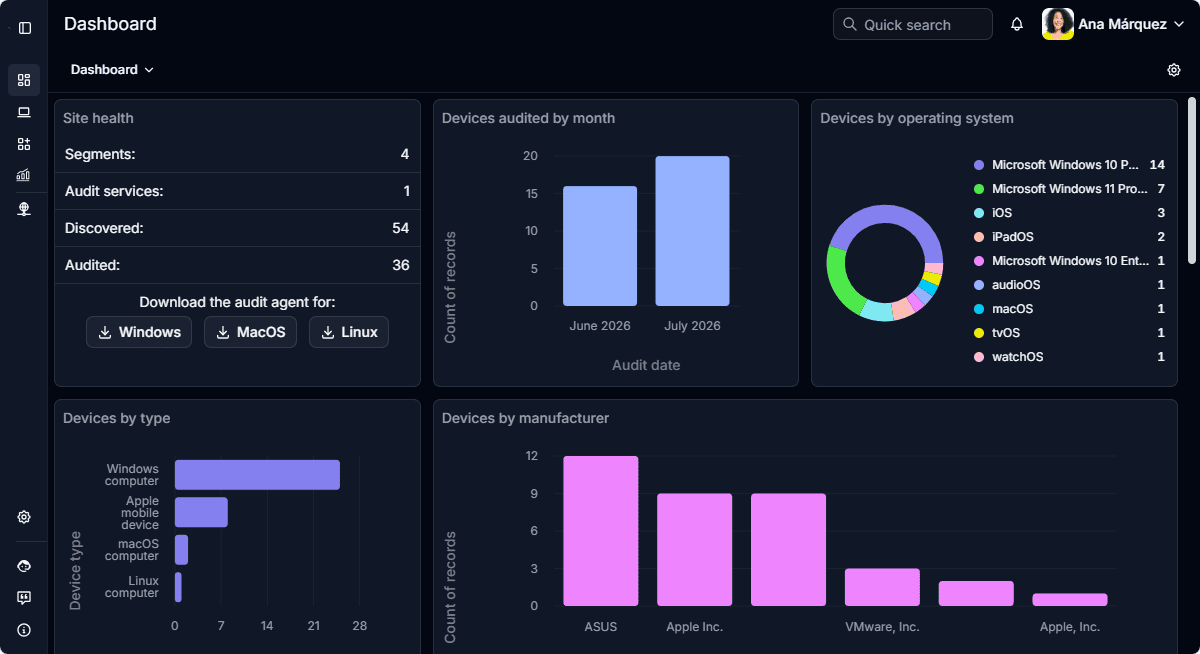Toggle the sidebar panel icon
This screenshot has height=654, width=1200.
25,27
